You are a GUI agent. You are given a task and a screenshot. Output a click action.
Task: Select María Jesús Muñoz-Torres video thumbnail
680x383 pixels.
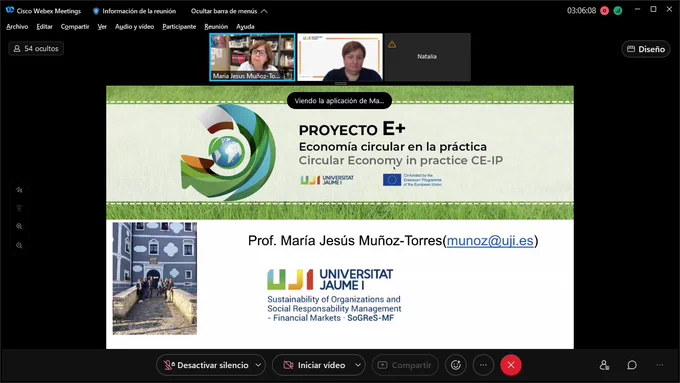tap(252, 57)
